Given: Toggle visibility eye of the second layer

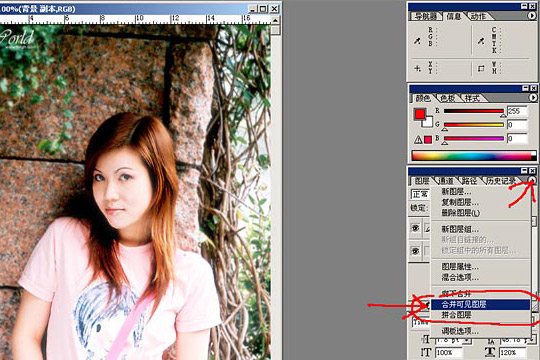Looking at the screenshot, I should point(415,251).
